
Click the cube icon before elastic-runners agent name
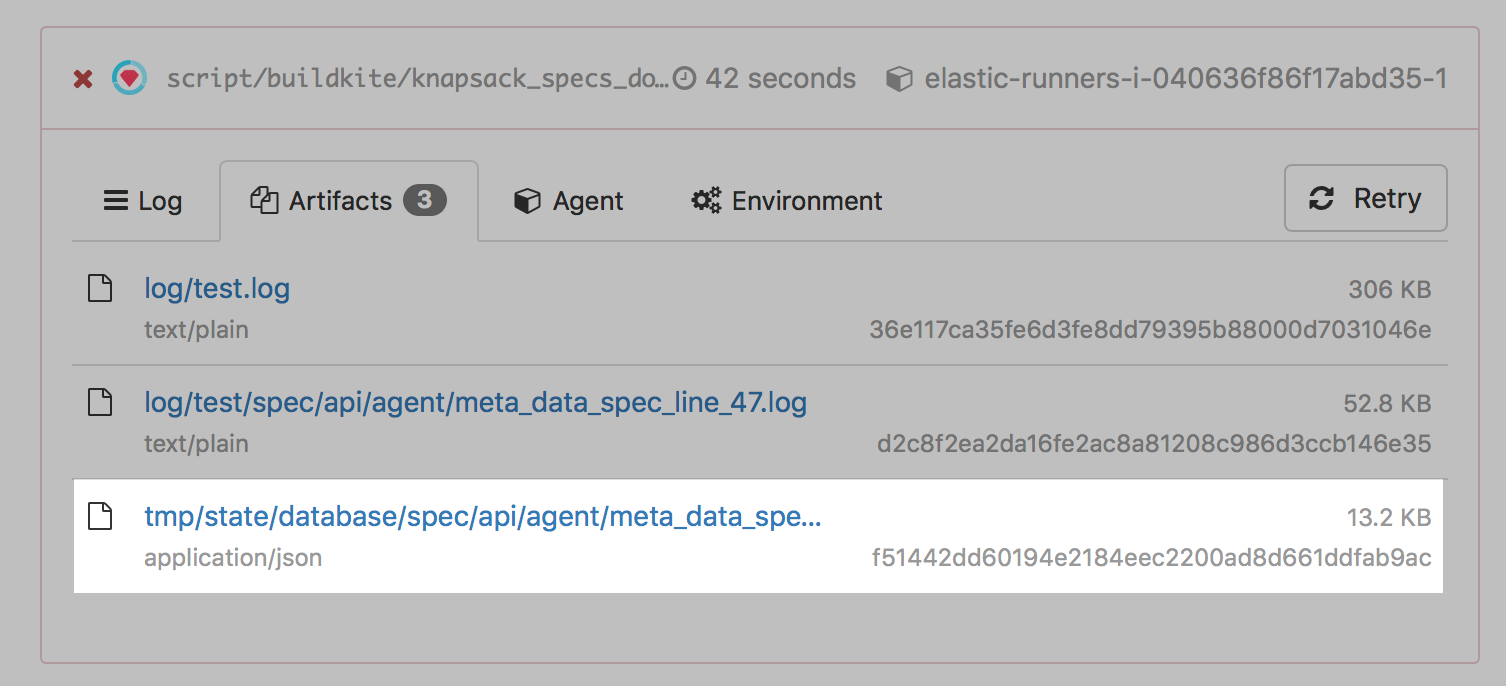click(899, 79)
